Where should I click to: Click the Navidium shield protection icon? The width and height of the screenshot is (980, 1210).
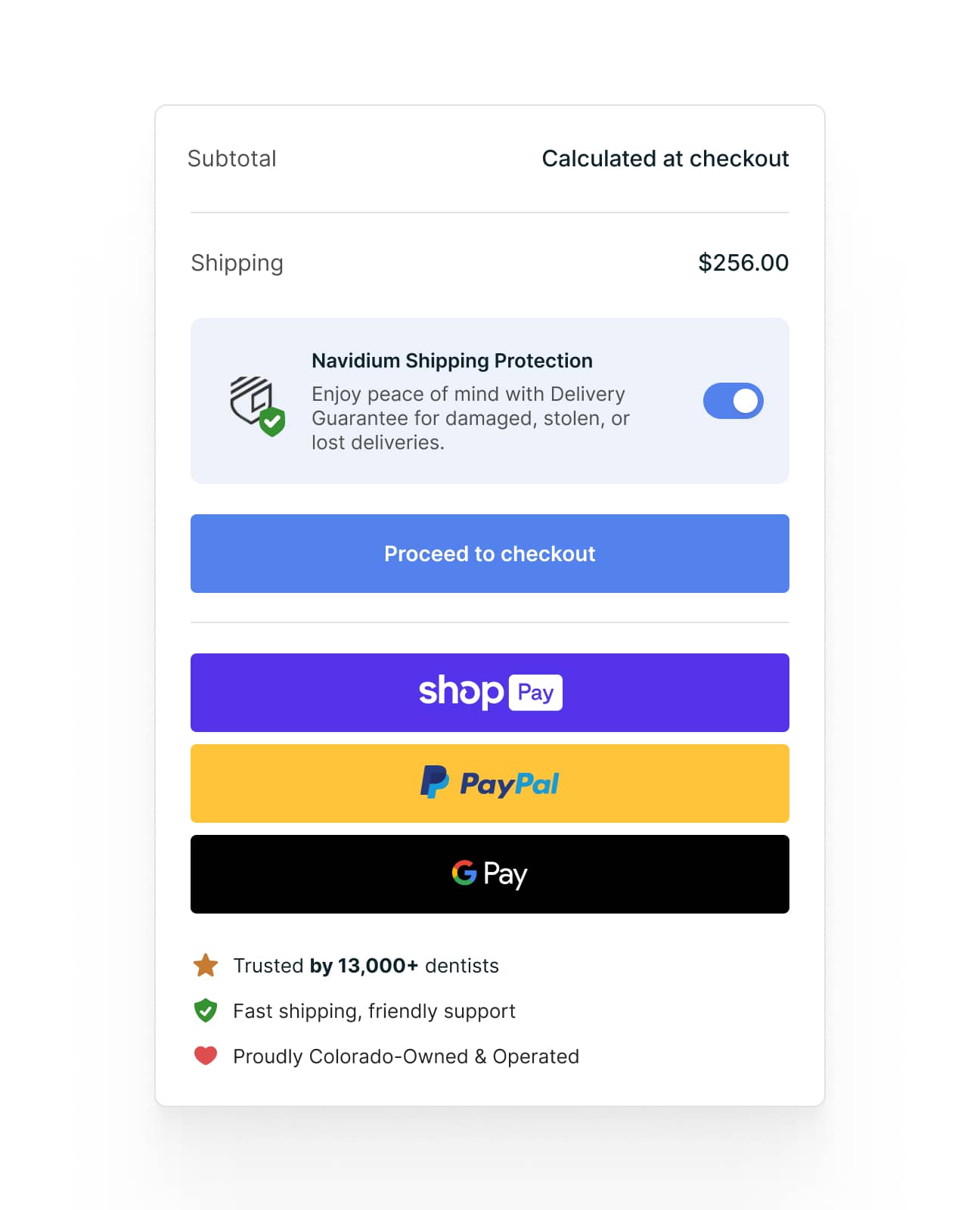coord(256,401)
